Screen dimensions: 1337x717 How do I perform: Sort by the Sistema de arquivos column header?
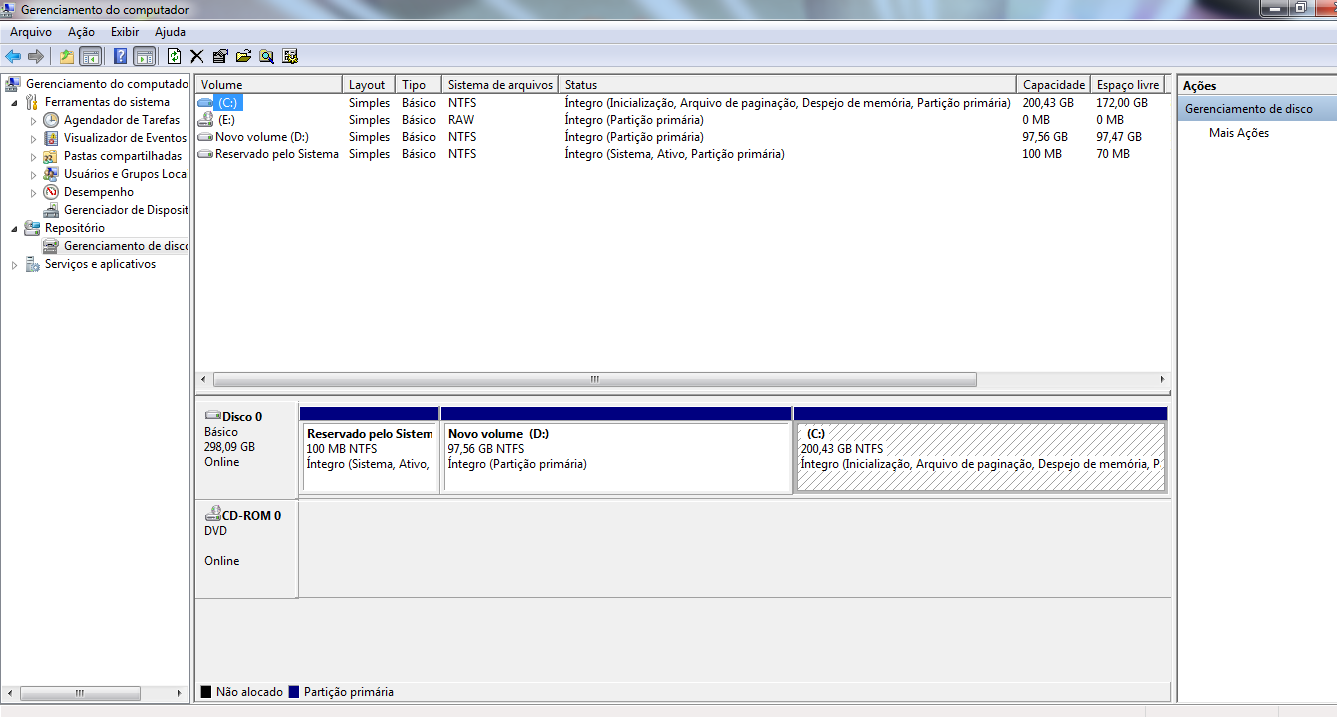500,85
